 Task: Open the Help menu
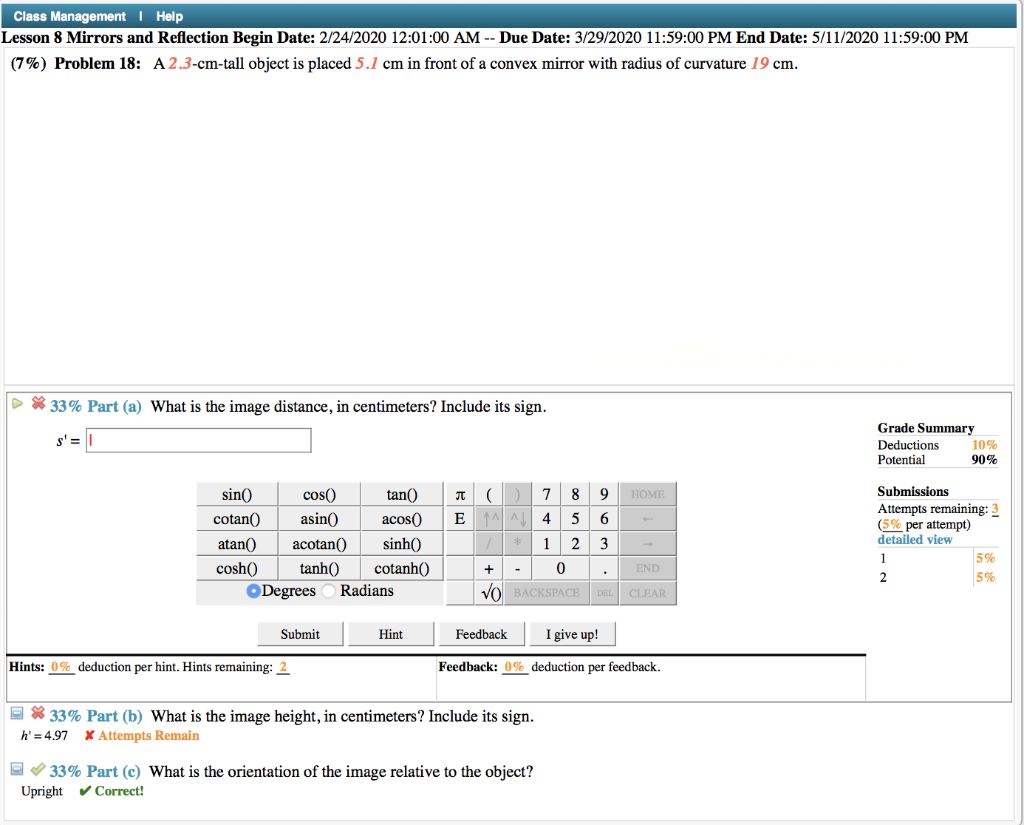(x=169, y=15)
